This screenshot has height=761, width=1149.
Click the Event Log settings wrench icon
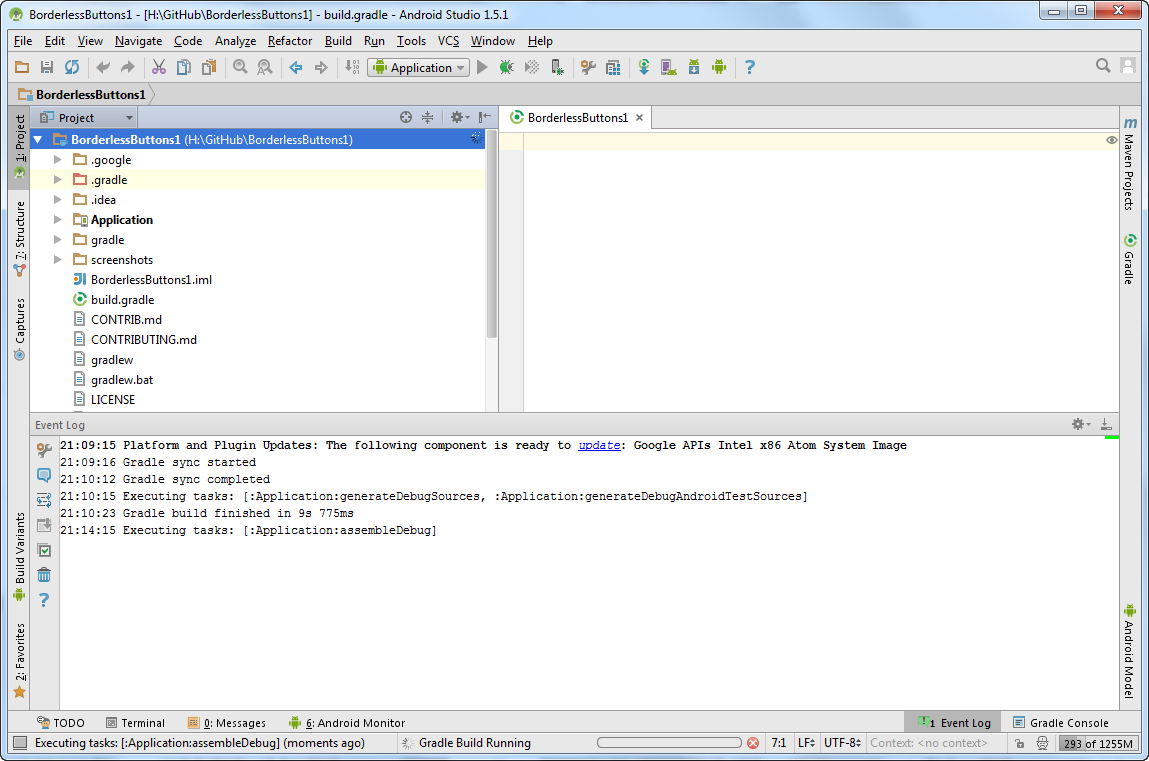tap(44, 451)
